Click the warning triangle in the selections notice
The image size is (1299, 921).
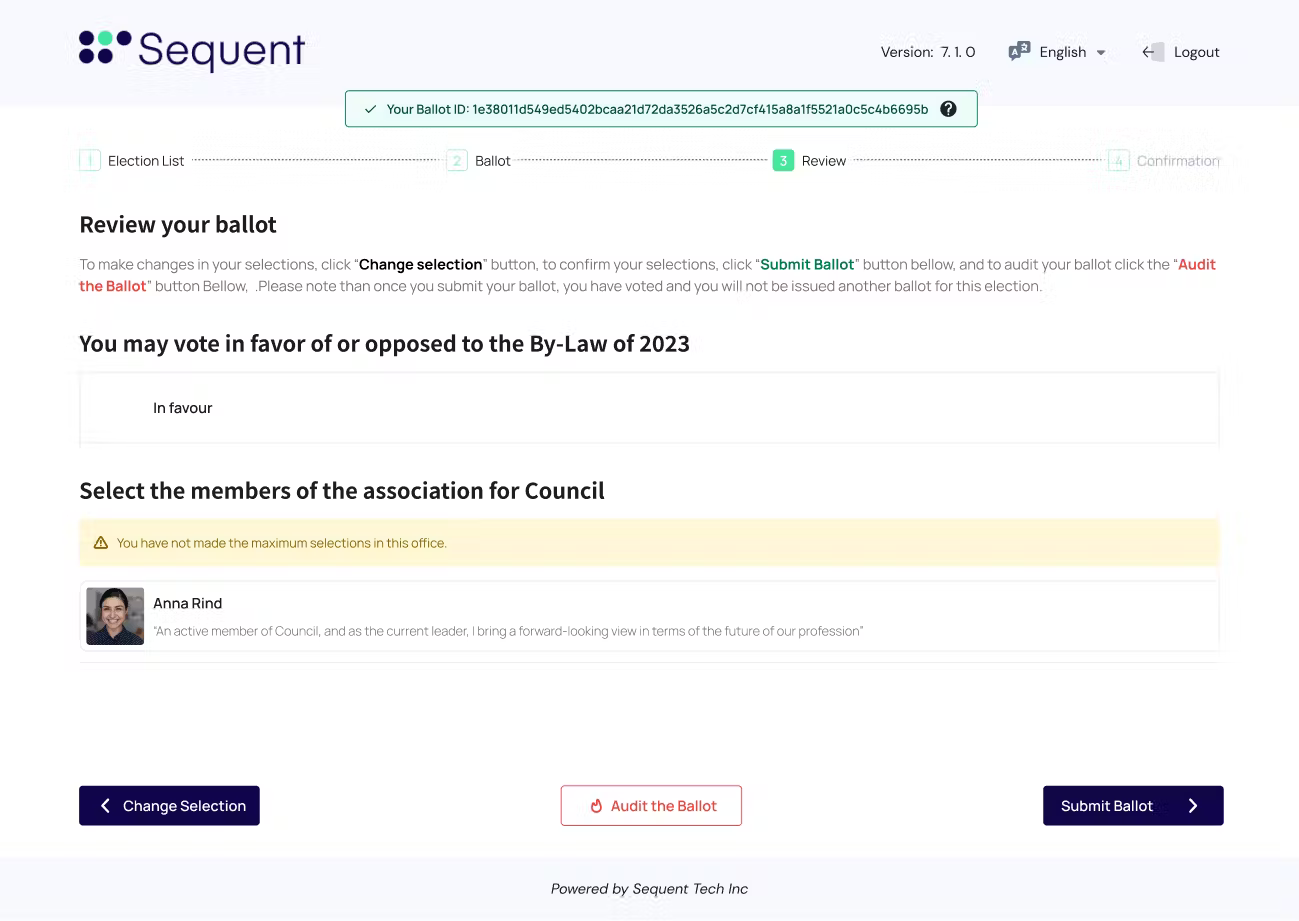[x=100, y=542]
